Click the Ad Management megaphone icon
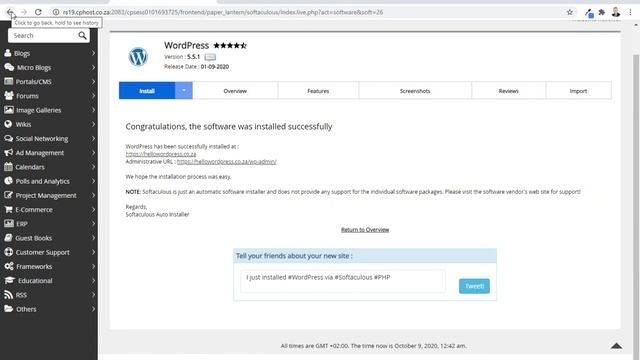 [9, 153]
